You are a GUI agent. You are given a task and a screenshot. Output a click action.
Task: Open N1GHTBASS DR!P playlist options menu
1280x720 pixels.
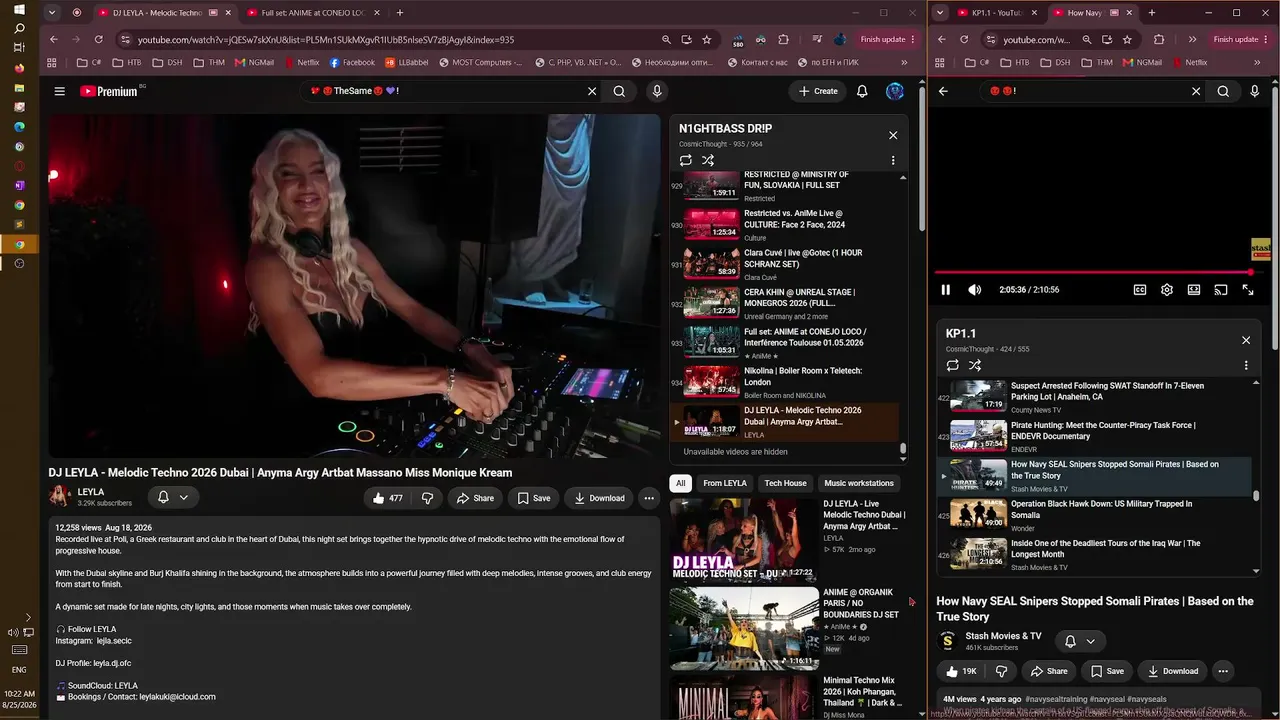click(x=893, y=160)
